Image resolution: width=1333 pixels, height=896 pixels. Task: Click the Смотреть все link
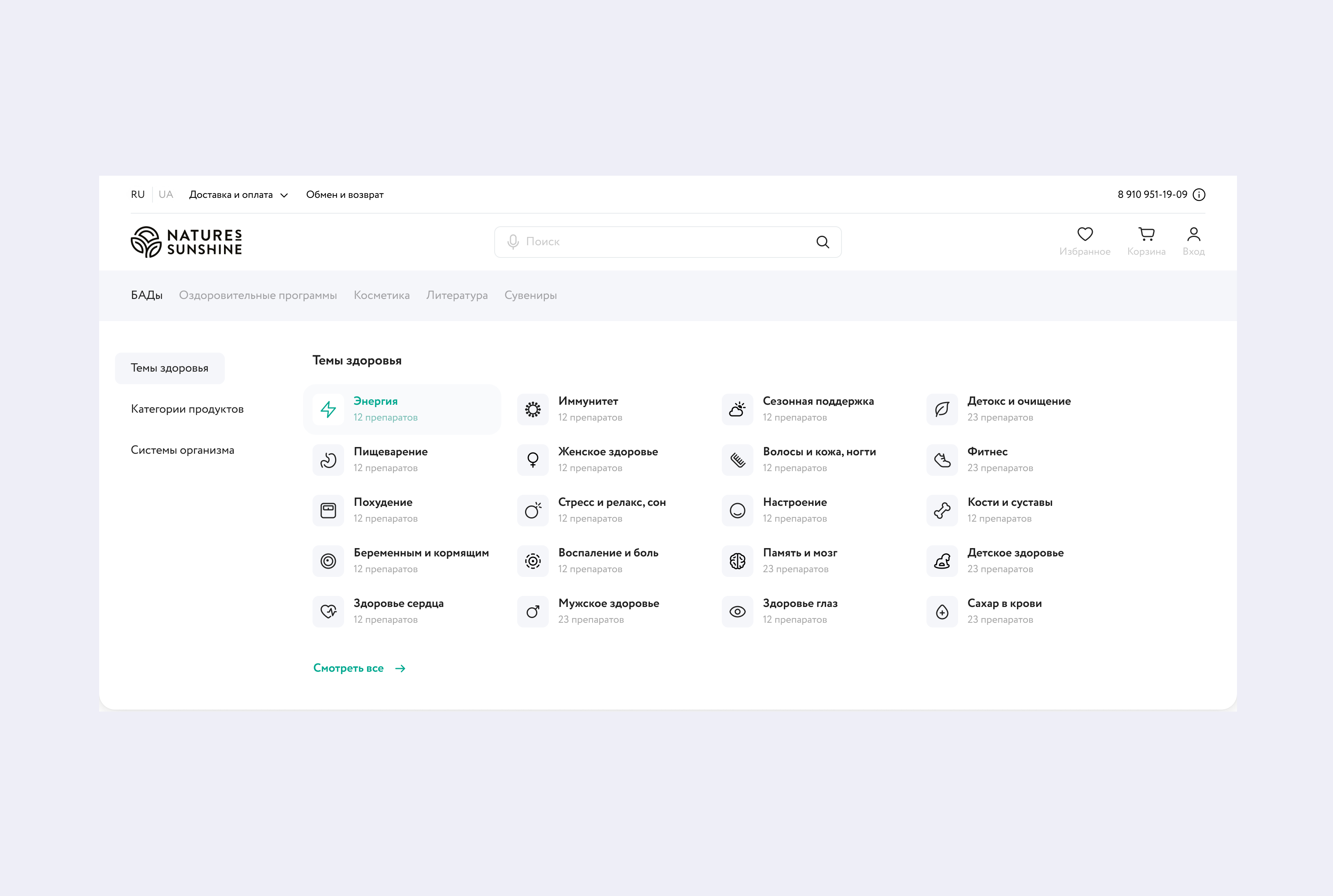[360, 668]
